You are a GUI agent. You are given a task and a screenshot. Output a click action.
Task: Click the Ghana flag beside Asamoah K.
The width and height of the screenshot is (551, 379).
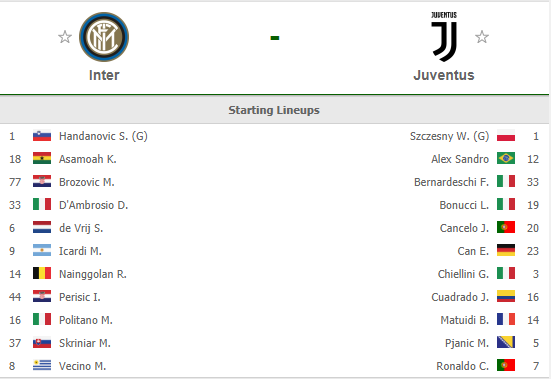coord(42,159)
